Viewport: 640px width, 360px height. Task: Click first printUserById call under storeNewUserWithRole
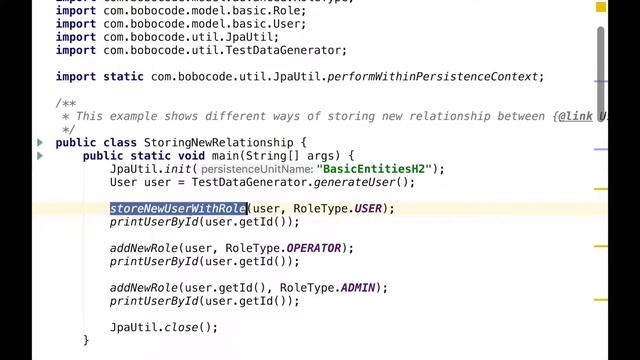[204, 222]
